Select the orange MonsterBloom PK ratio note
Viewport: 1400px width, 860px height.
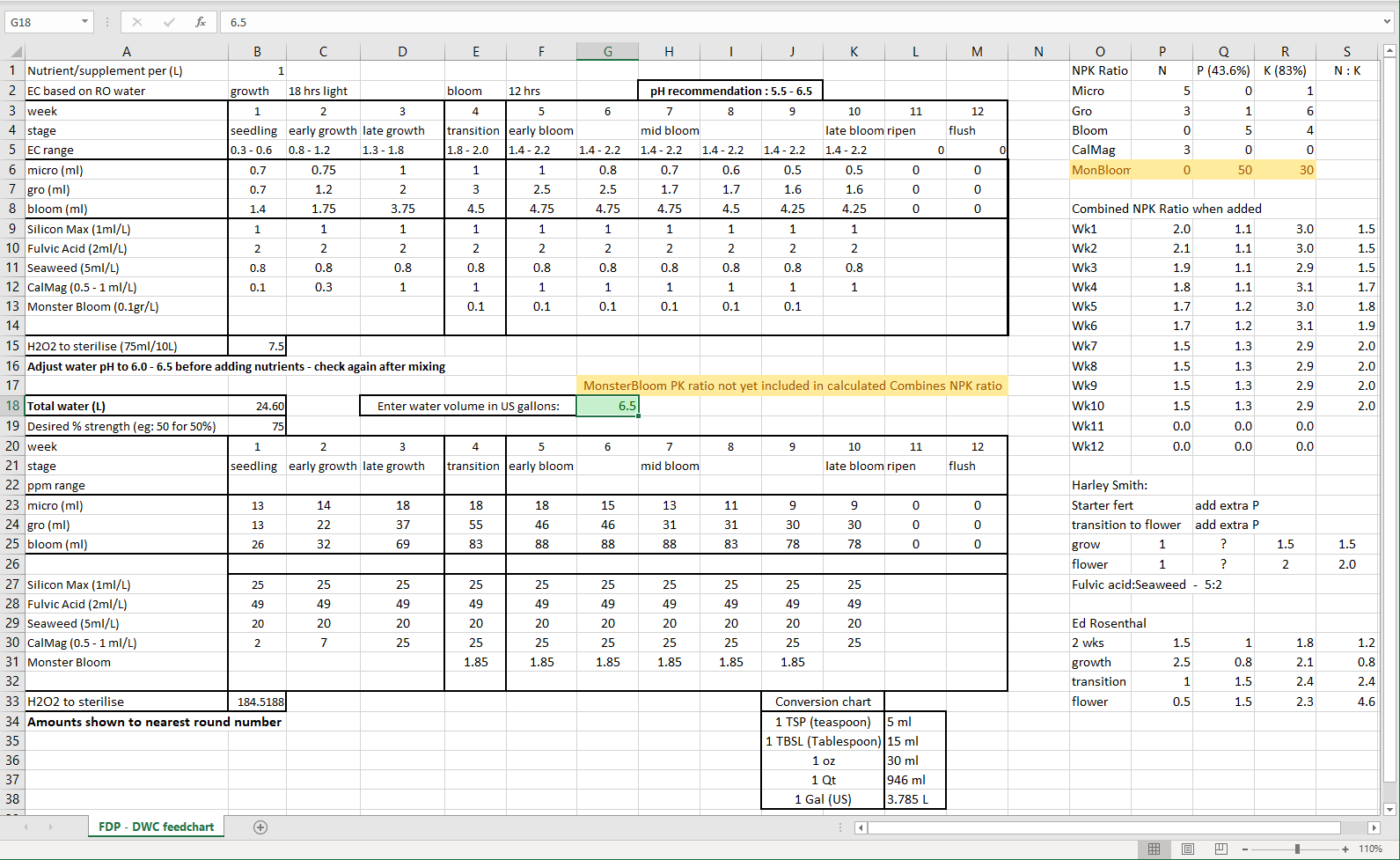click(792, 386)
